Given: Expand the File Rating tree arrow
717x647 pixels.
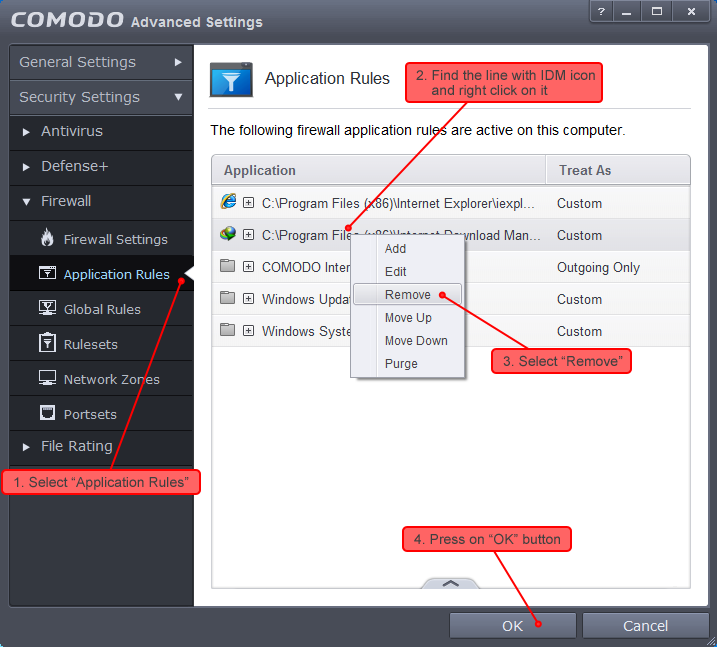Looking at the screenshot, I should [26, 447].
